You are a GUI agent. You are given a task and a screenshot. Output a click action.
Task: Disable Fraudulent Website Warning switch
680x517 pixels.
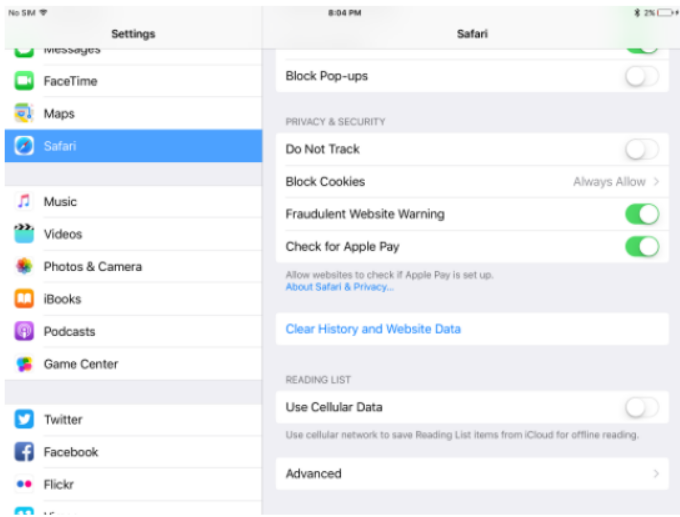(x=641, y=214)
